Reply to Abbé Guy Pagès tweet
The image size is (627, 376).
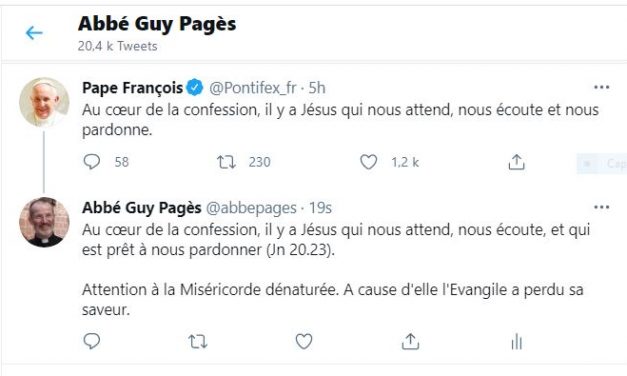pos(92,341)
